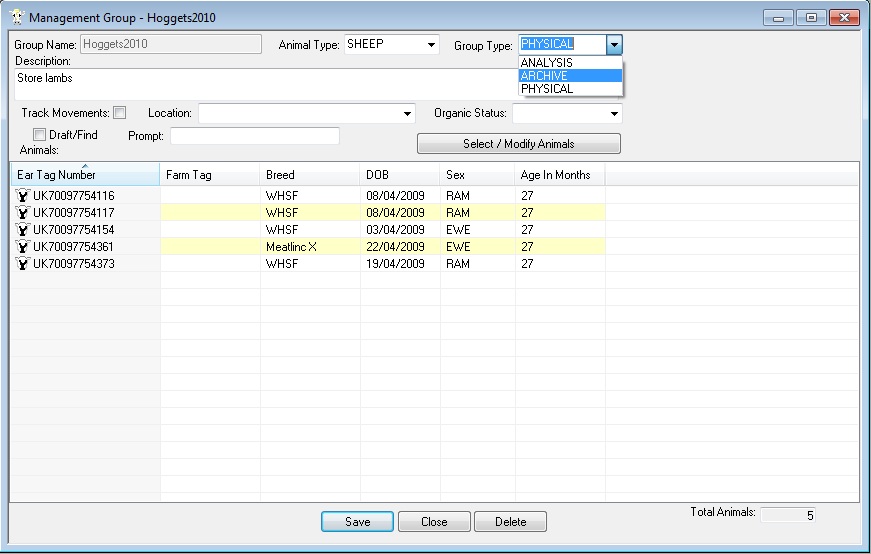Click the sheep icon beside UK70097754116
Screen dimensions: 871x554
pyautogui.click(x=22, y=196)
